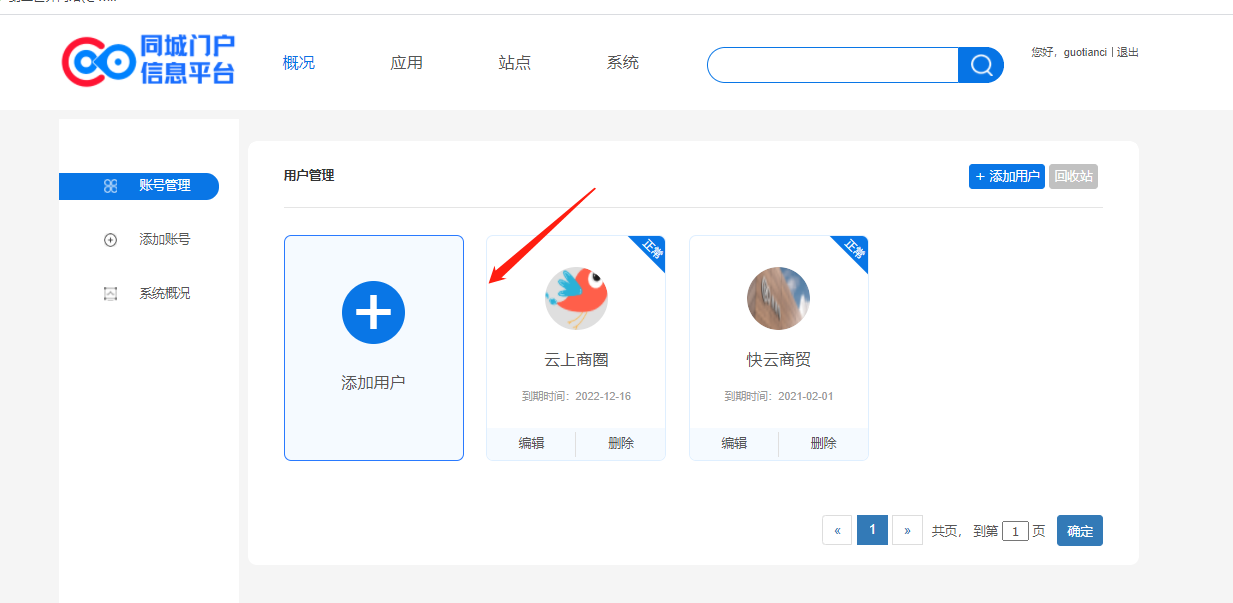Image resolution: width=1233 pixels, height=603 pixels.
Task: Click the 云上商圈 name text
Action: click(576, 360)
